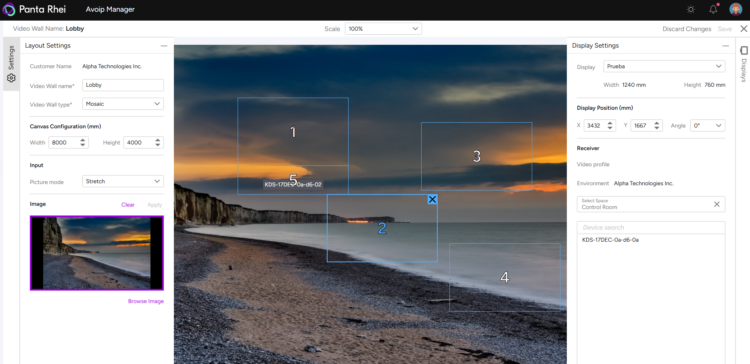Click Browse Image link
The image size is (750, 364).
click(x=145, y=301)
